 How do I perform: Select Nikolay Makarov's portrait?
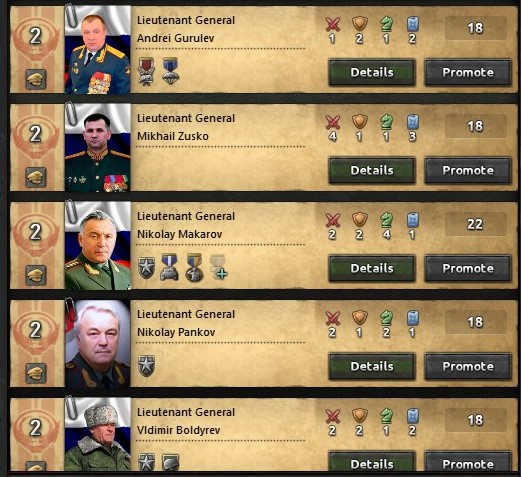tap(98, 245)
